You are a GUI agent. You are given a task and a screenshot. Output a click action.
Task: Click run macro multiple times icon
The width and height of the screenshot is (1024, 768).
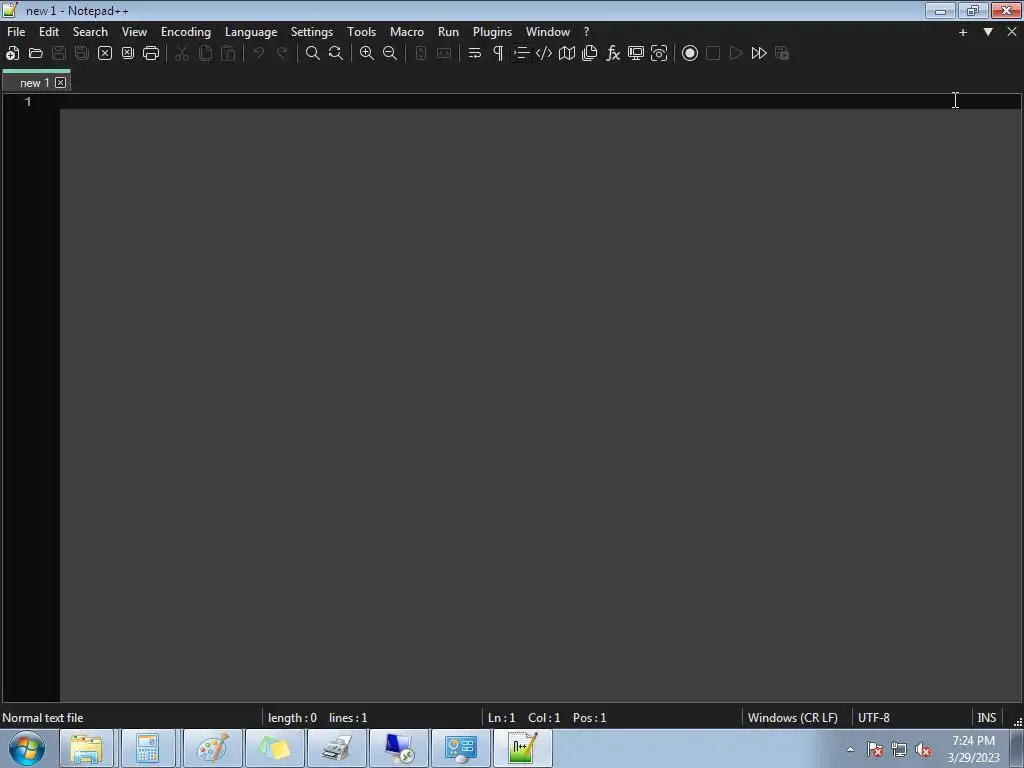coord(759,54)
